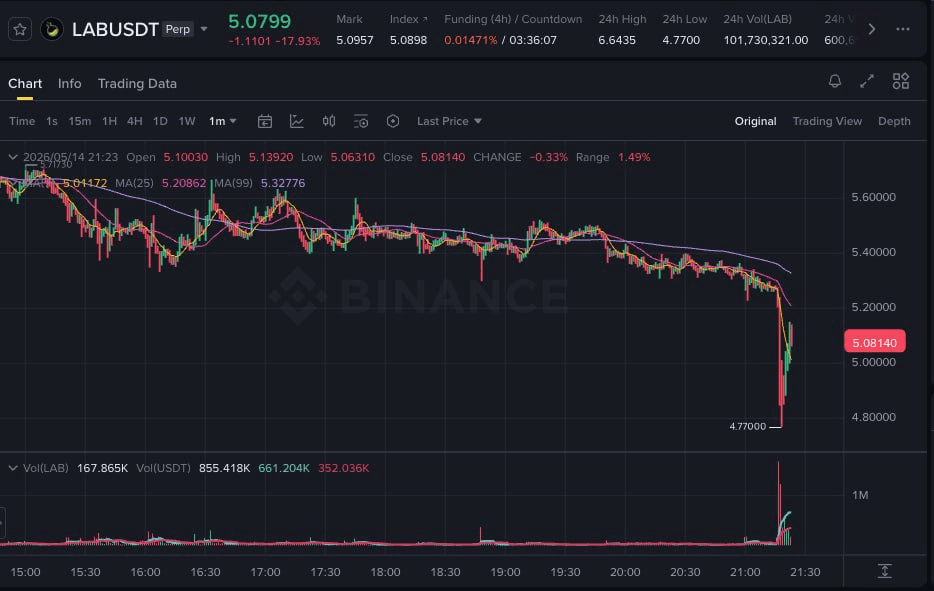
Task: Select the Time chart interval
Action: [x=22, y=121]
